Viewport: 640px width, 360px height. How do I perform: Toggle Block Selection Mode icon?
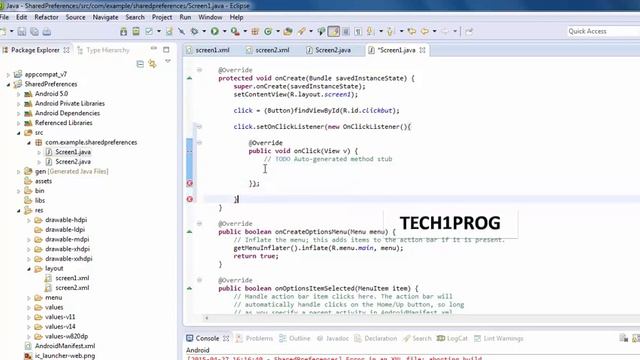coord(346,31)
